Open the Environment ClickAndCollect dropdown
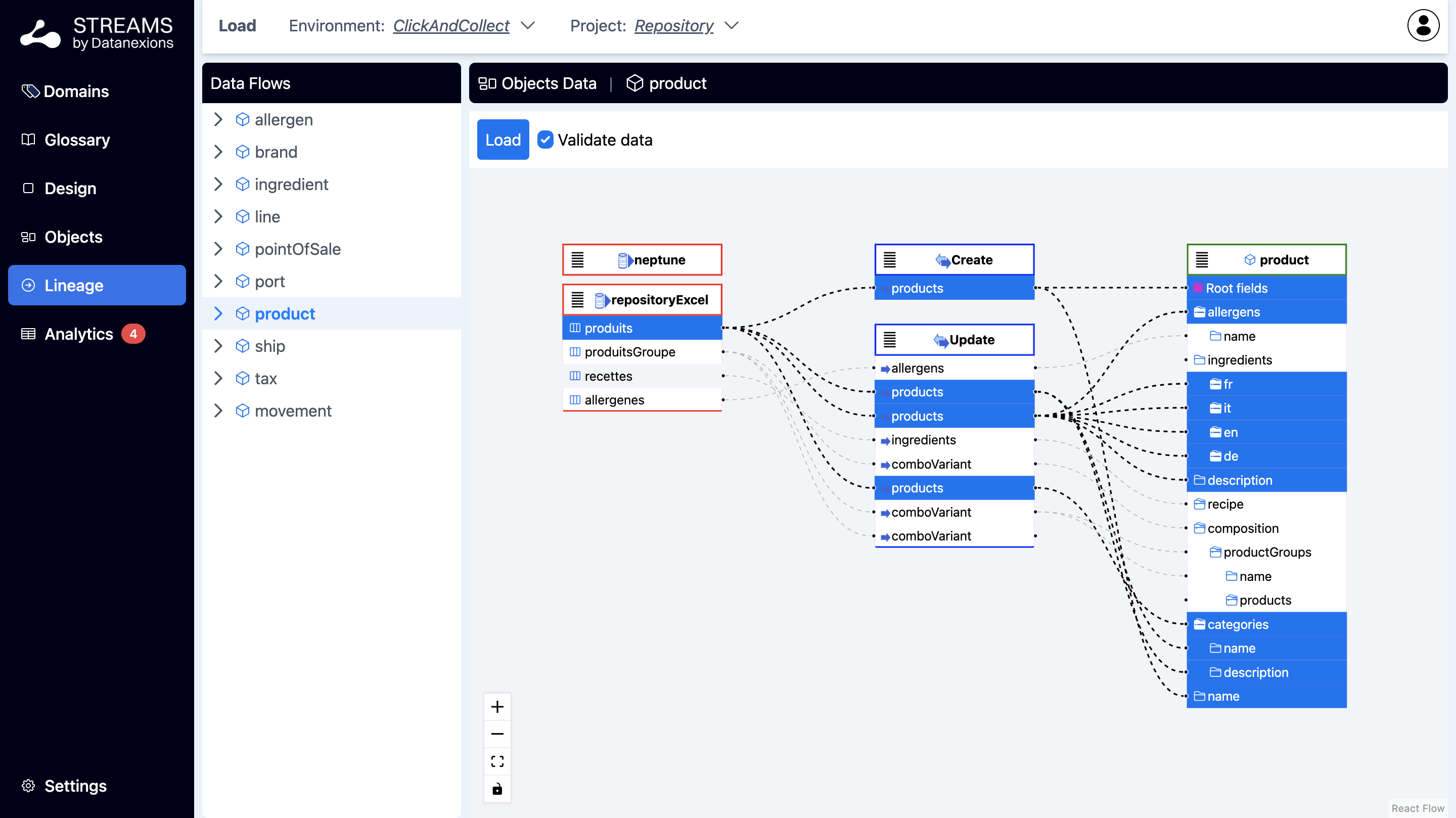This screenshot has height=818, width=1456. 527,25
